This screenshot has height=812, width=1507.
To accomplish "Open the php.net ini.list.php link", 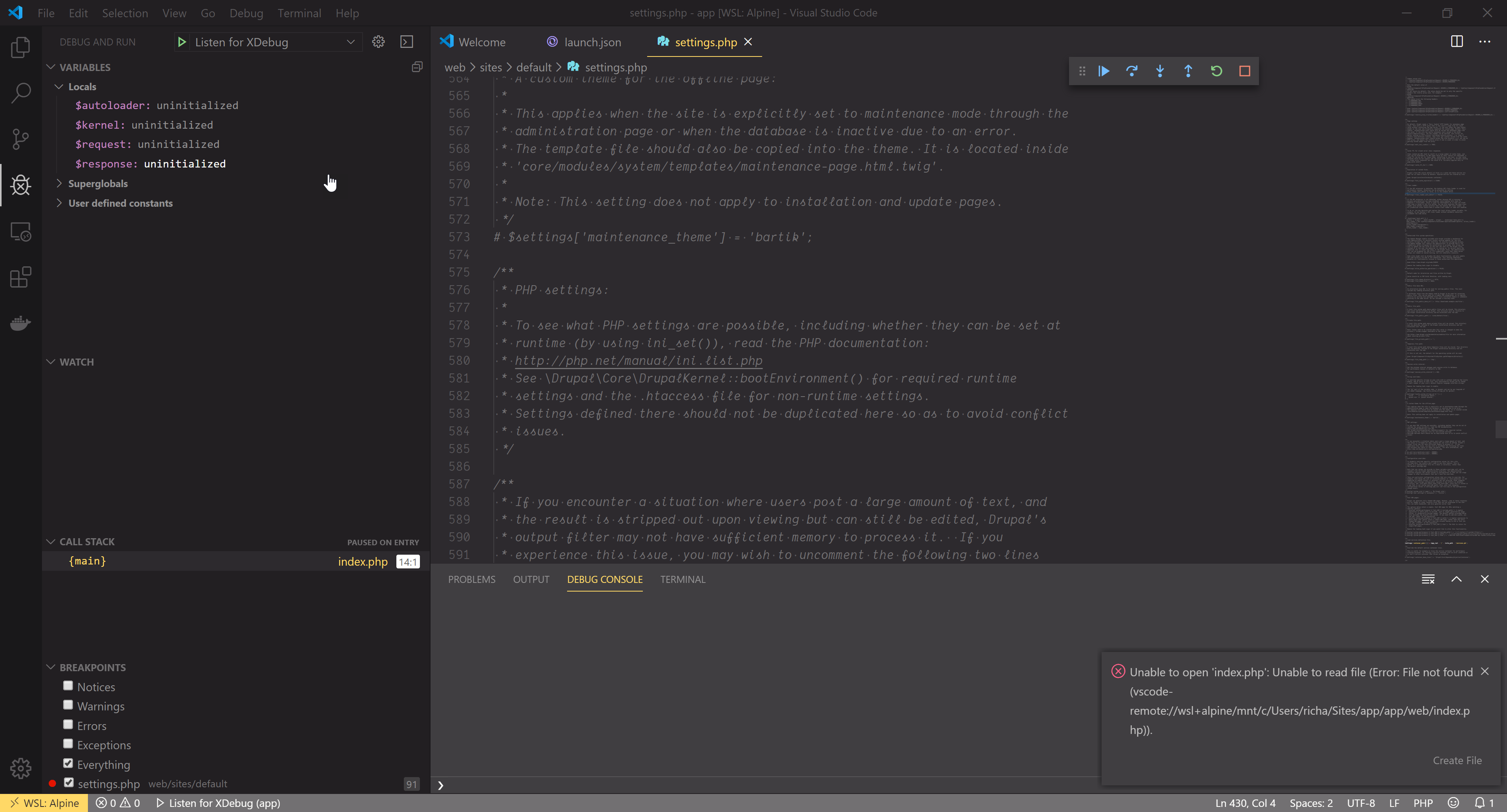I will [x=638, y=361].
